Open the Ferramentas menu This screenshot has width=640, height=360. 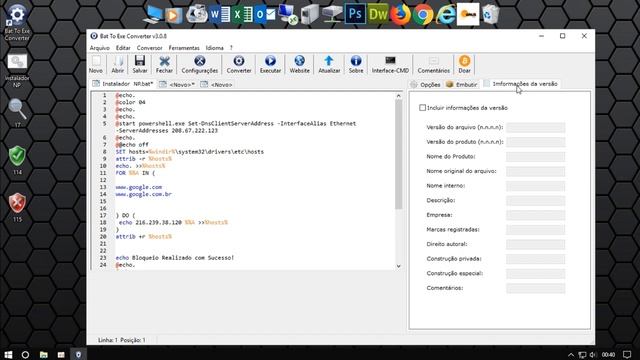coord(184,48)
